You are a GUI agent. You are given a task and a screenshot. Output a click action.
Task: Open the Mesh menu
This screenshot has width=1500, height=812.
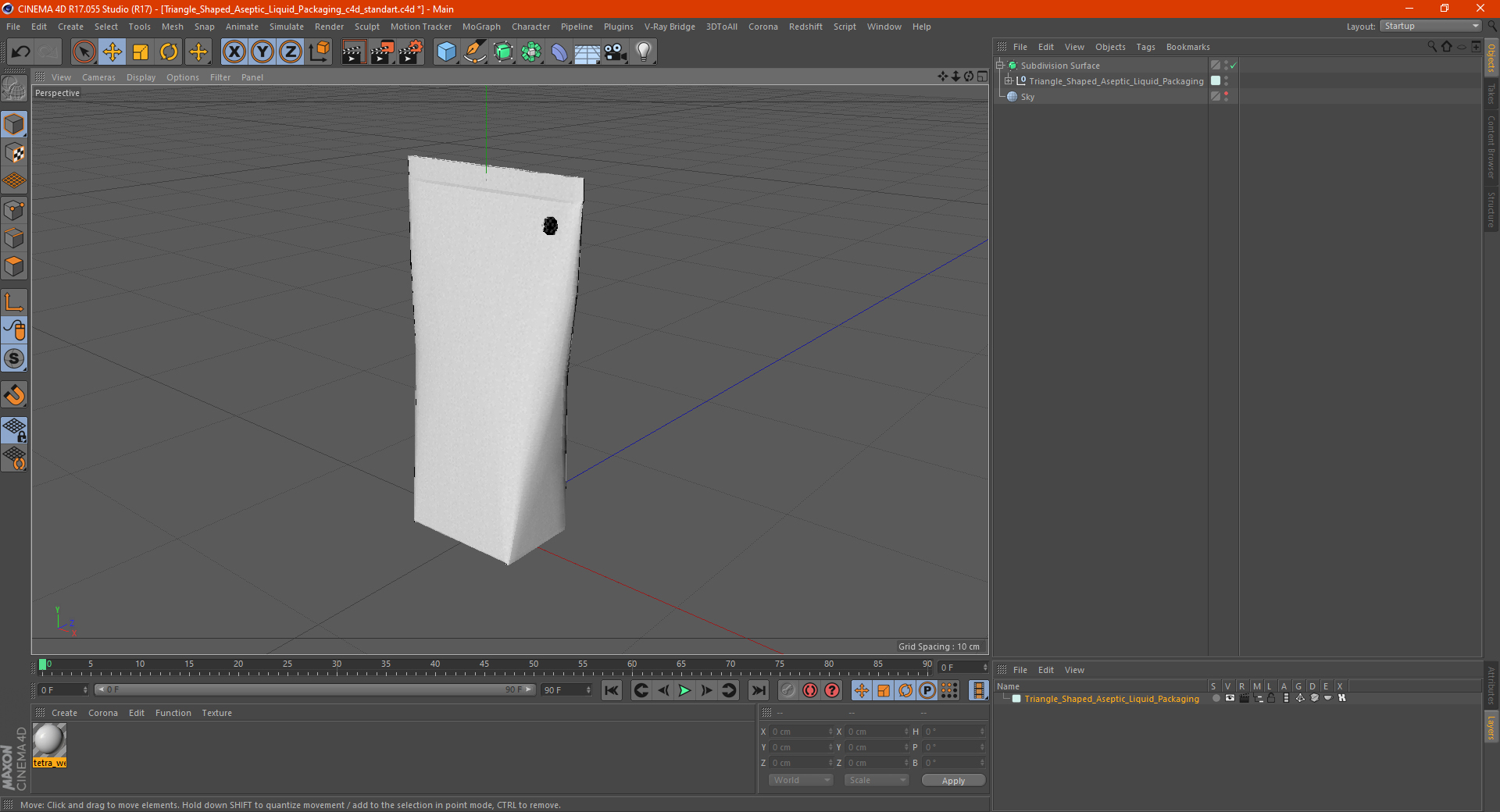click(172, 27)
